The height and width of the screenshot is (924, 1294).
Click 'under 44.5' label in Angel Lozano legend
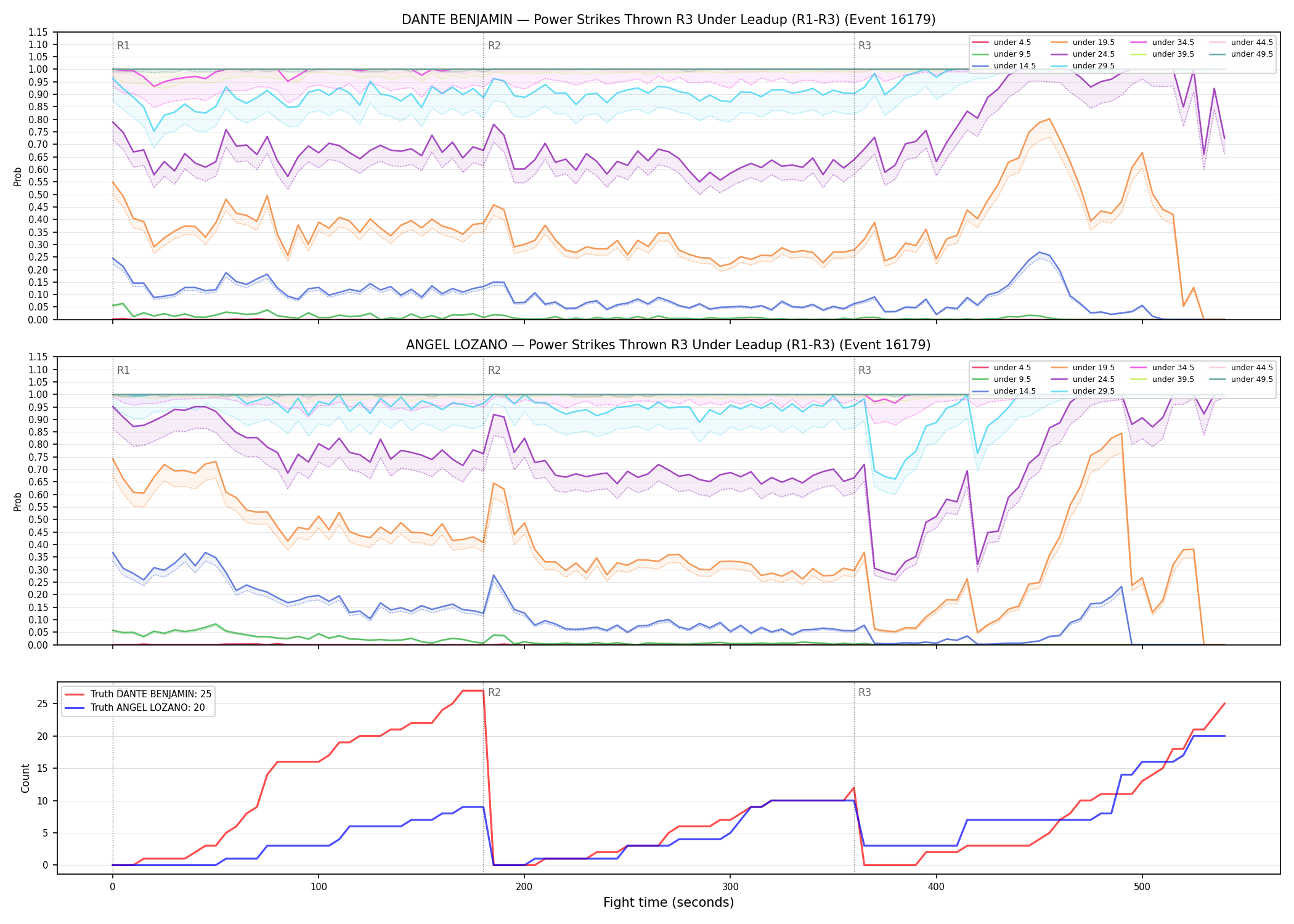[1252, 368]
